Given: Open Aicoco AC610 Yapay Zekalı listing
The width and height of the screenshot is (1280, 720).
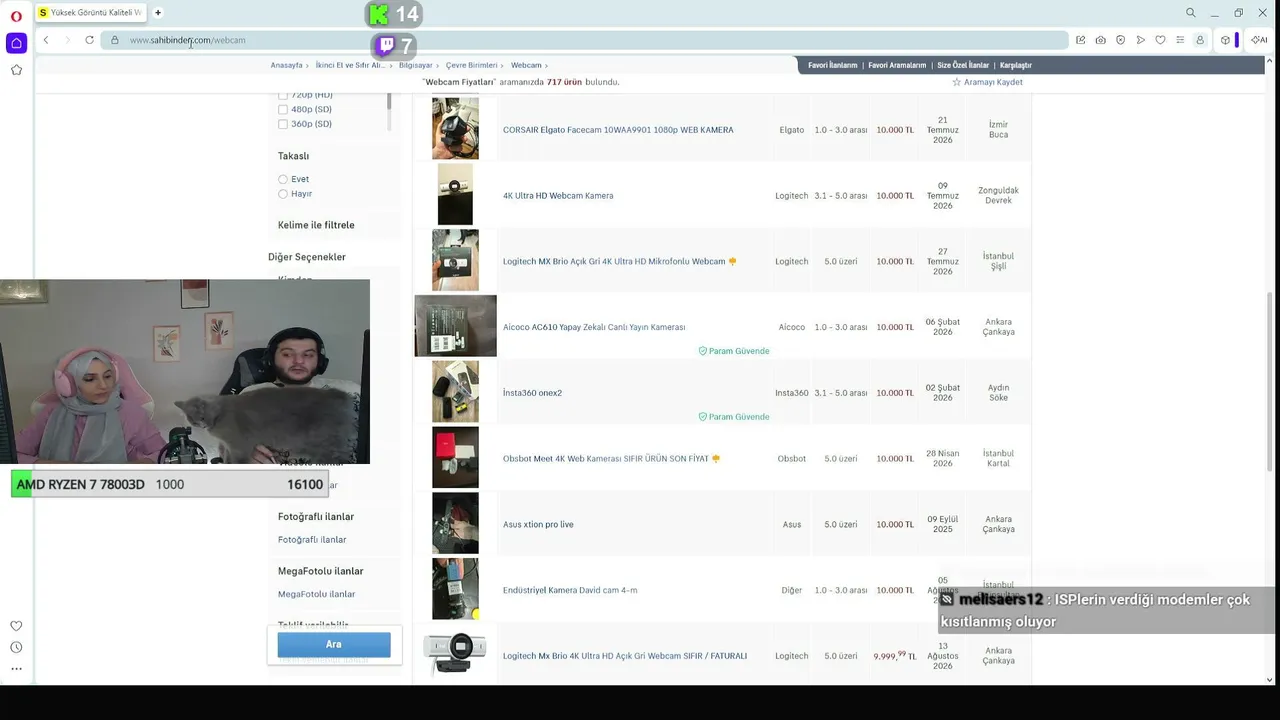Looking at the screenshot, I should [x=594, y=327].
